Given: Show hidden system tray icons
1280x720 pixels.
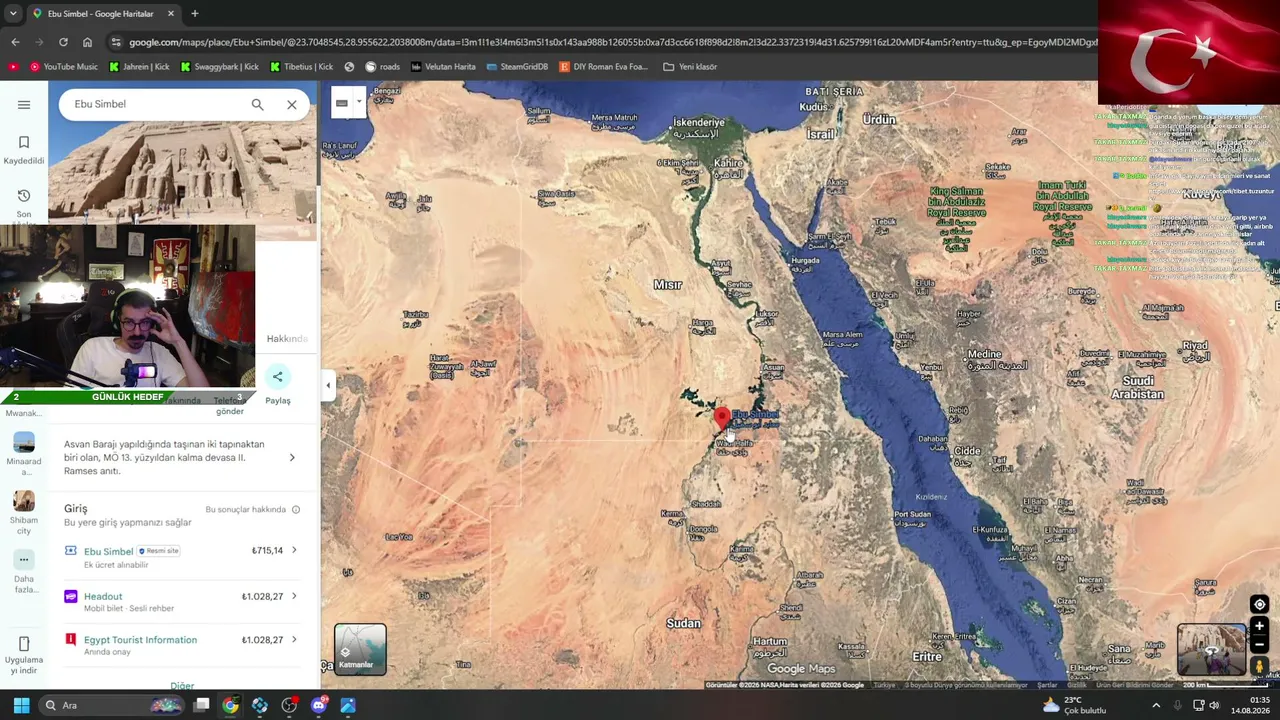Looking at the screenshot, I should tap(1156, 705).
